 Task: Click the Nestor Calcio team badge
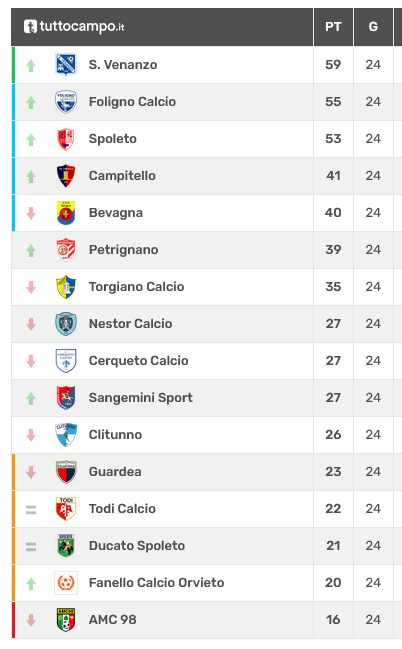(66, 324)
